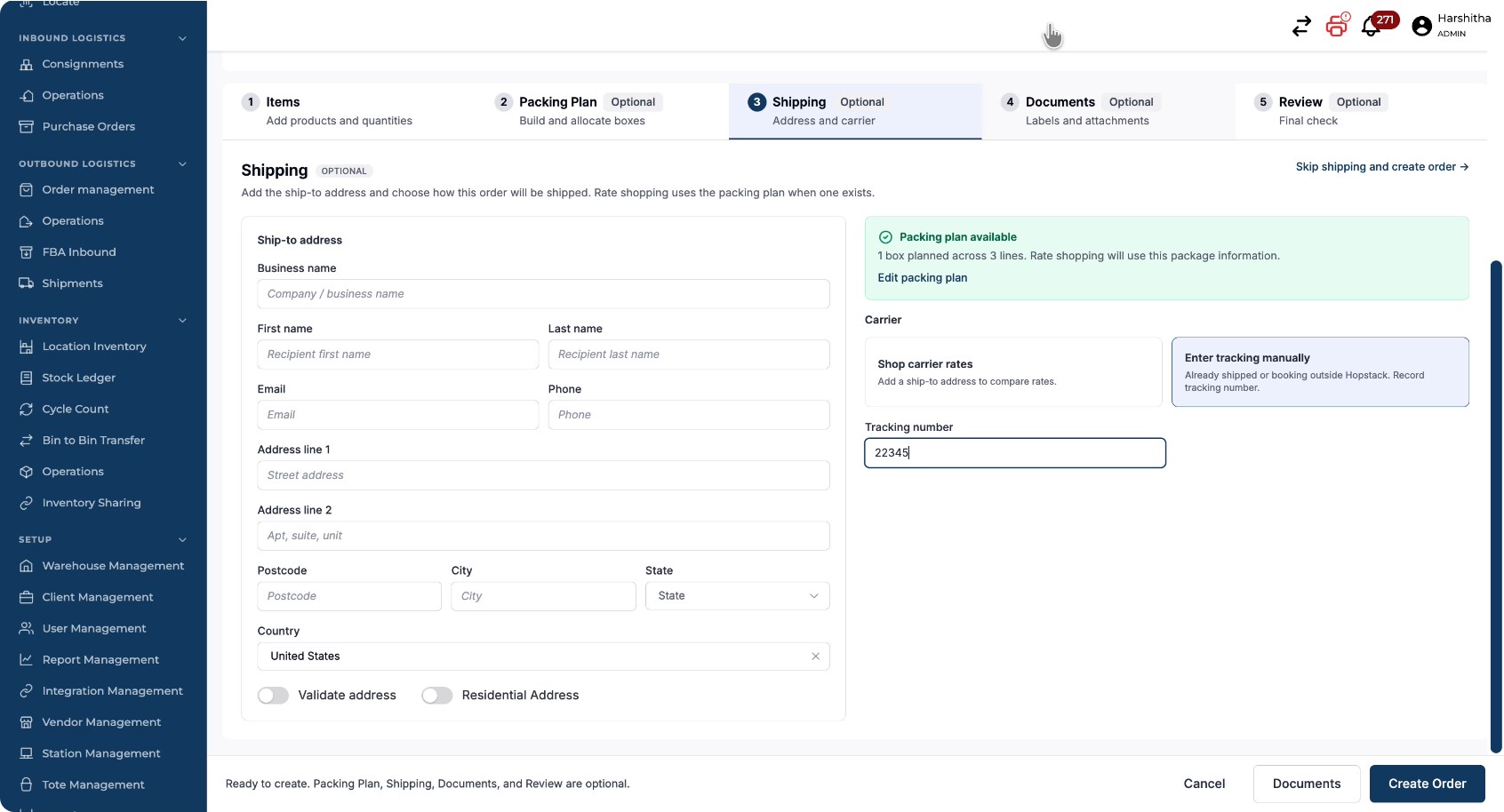Open Consignments from the sidebar icon
Image resolution: width=1504 pixels, height=812 pixels.
tap(26, 64)
